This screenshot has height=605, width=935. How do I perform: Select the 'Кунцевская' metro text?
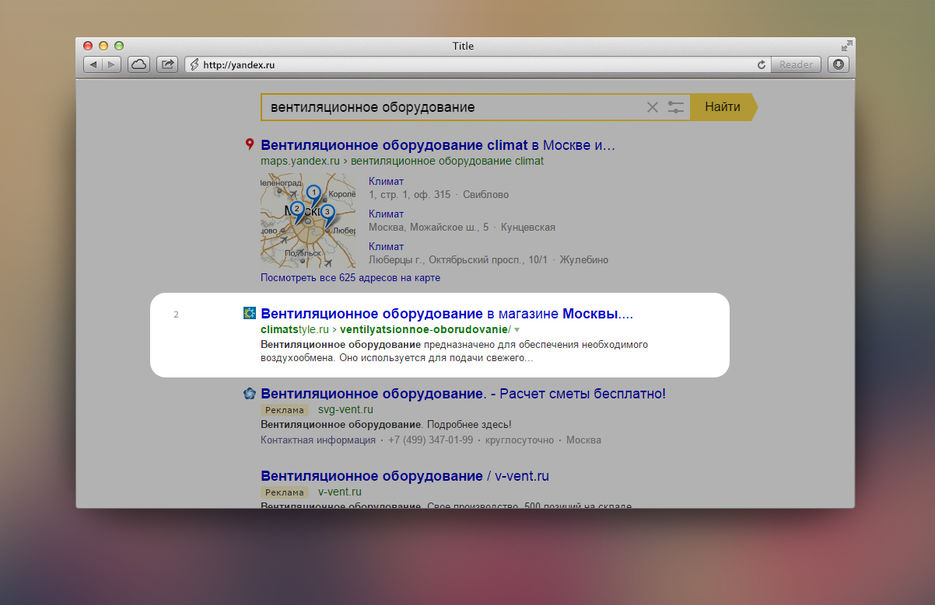pos(528,227)
